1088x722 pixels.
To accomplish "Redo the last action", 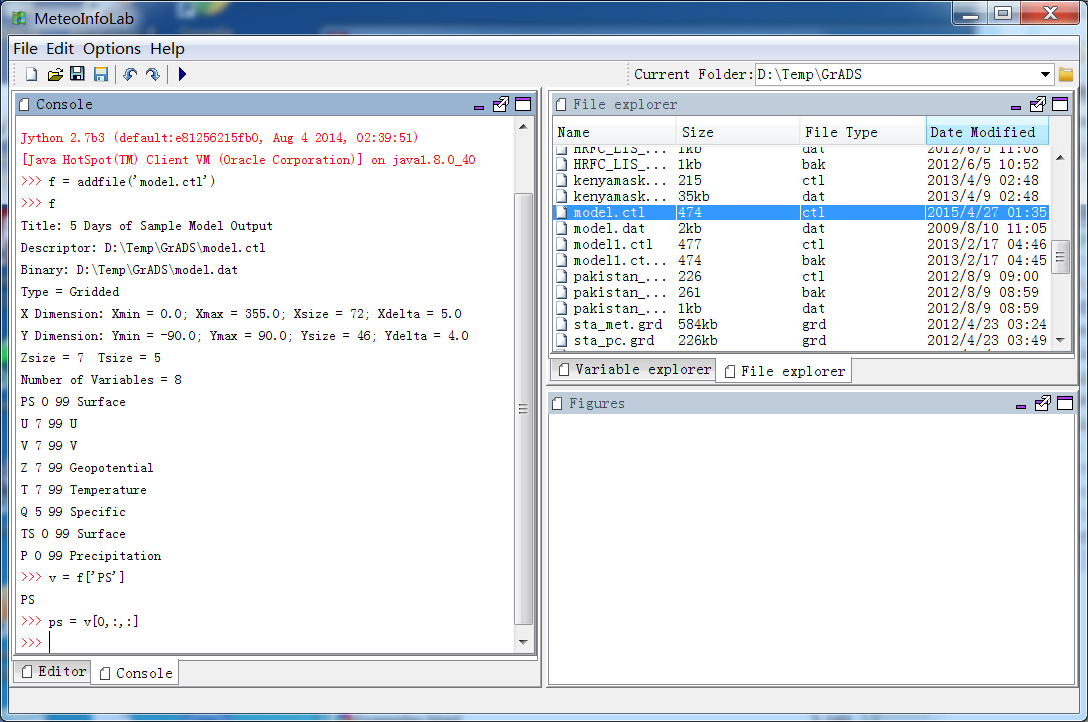I will pyautogui.click(x=153, y=74).
